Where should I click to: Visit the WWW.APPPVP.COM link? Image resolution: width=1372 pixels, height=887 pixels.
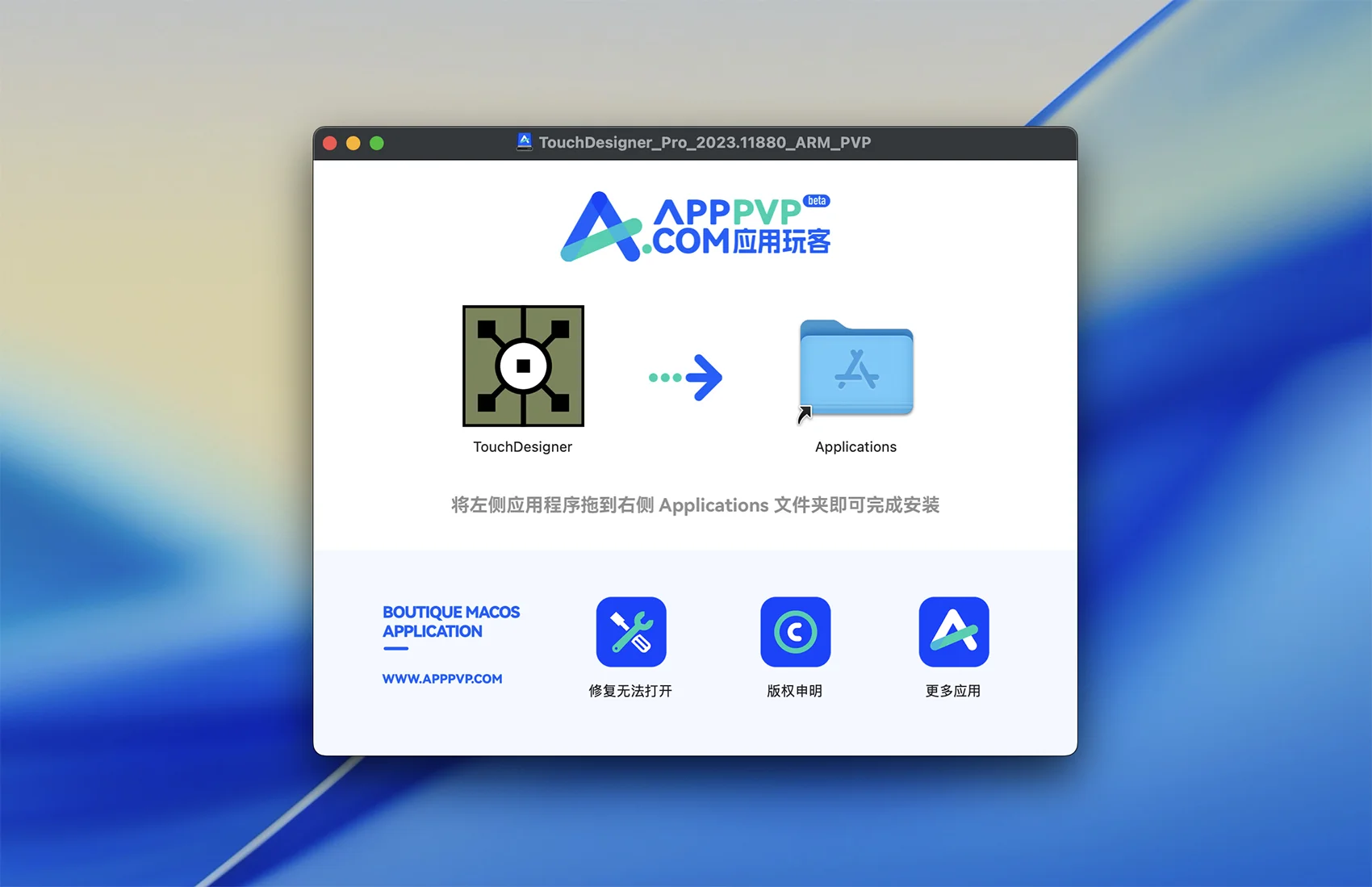coord(442,679)
